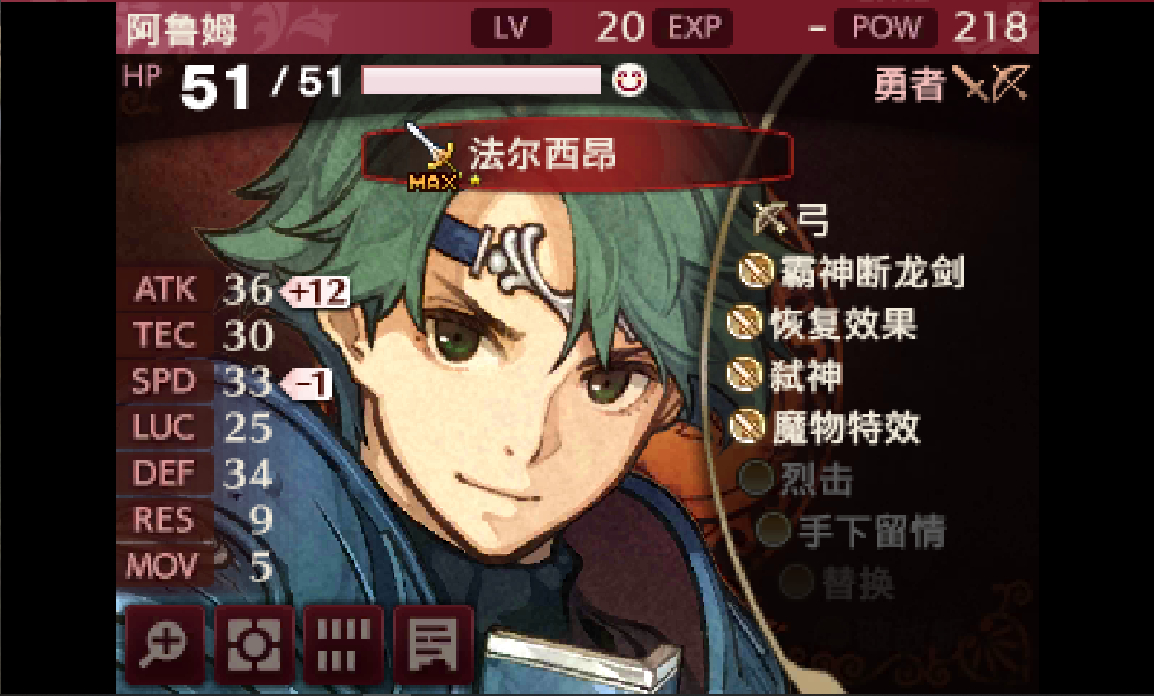Select the 勇者 class label
The height and width of the screenshot is (696, 1154).
point(910,85)
